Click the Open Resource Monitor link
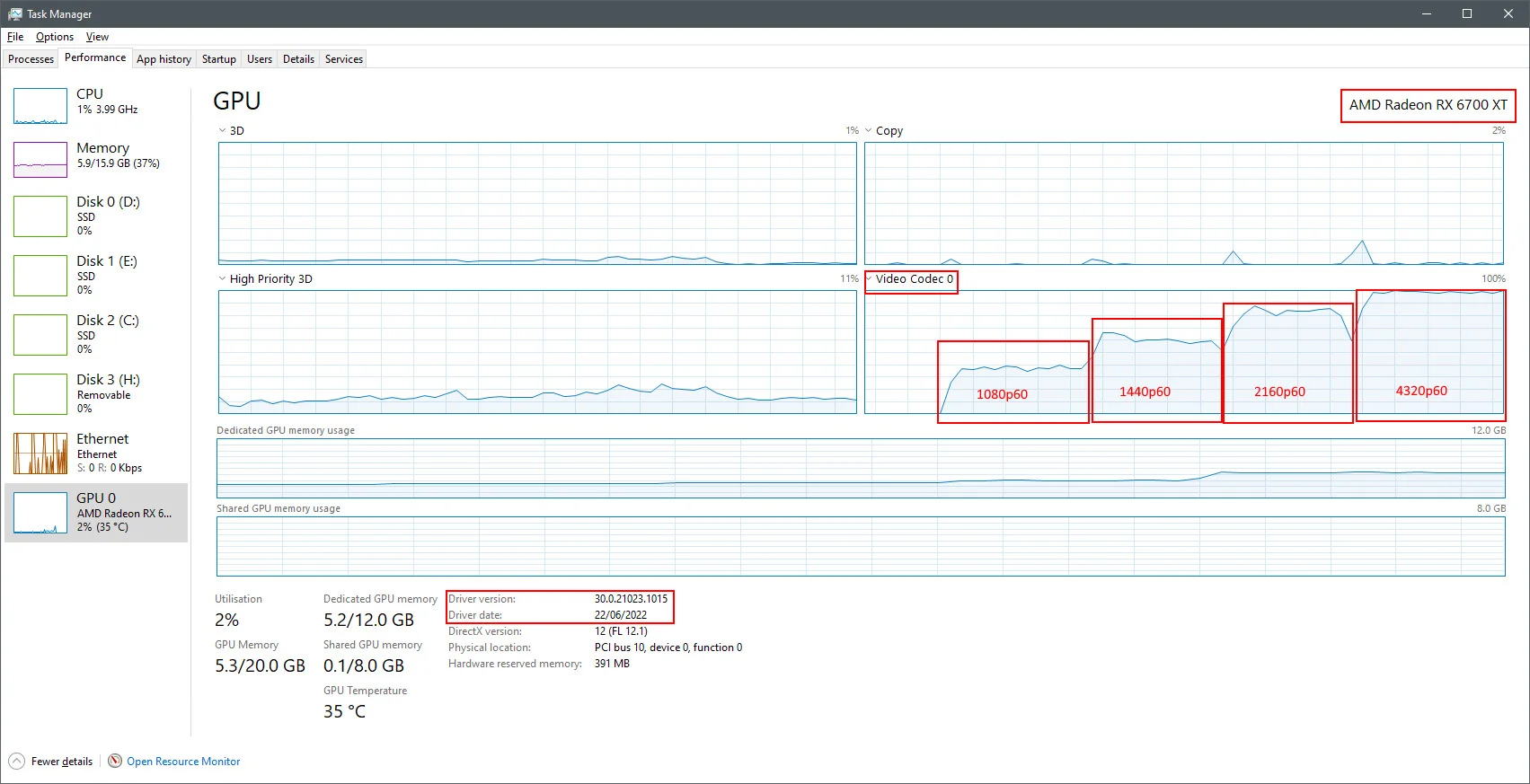1530x784 pixels. [x=183, y=762]
